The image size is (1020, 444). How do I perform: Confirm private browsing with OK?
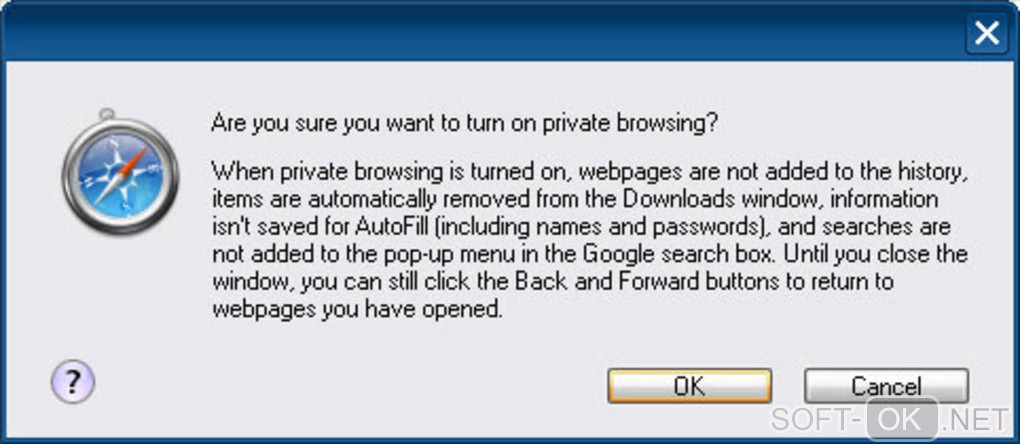(x=690, y=386)
